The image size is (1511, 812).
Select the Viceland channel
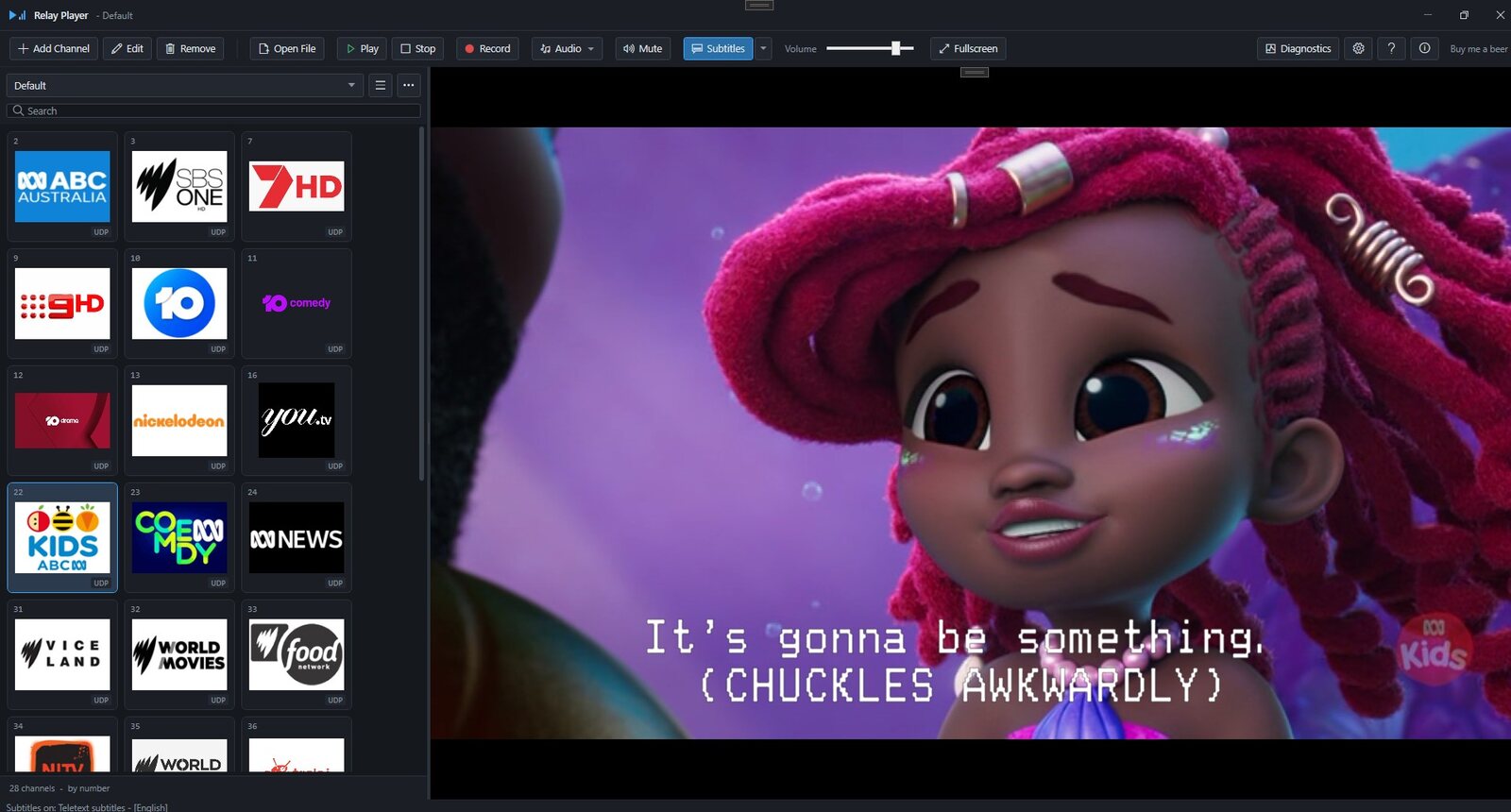tap(62, 654)
